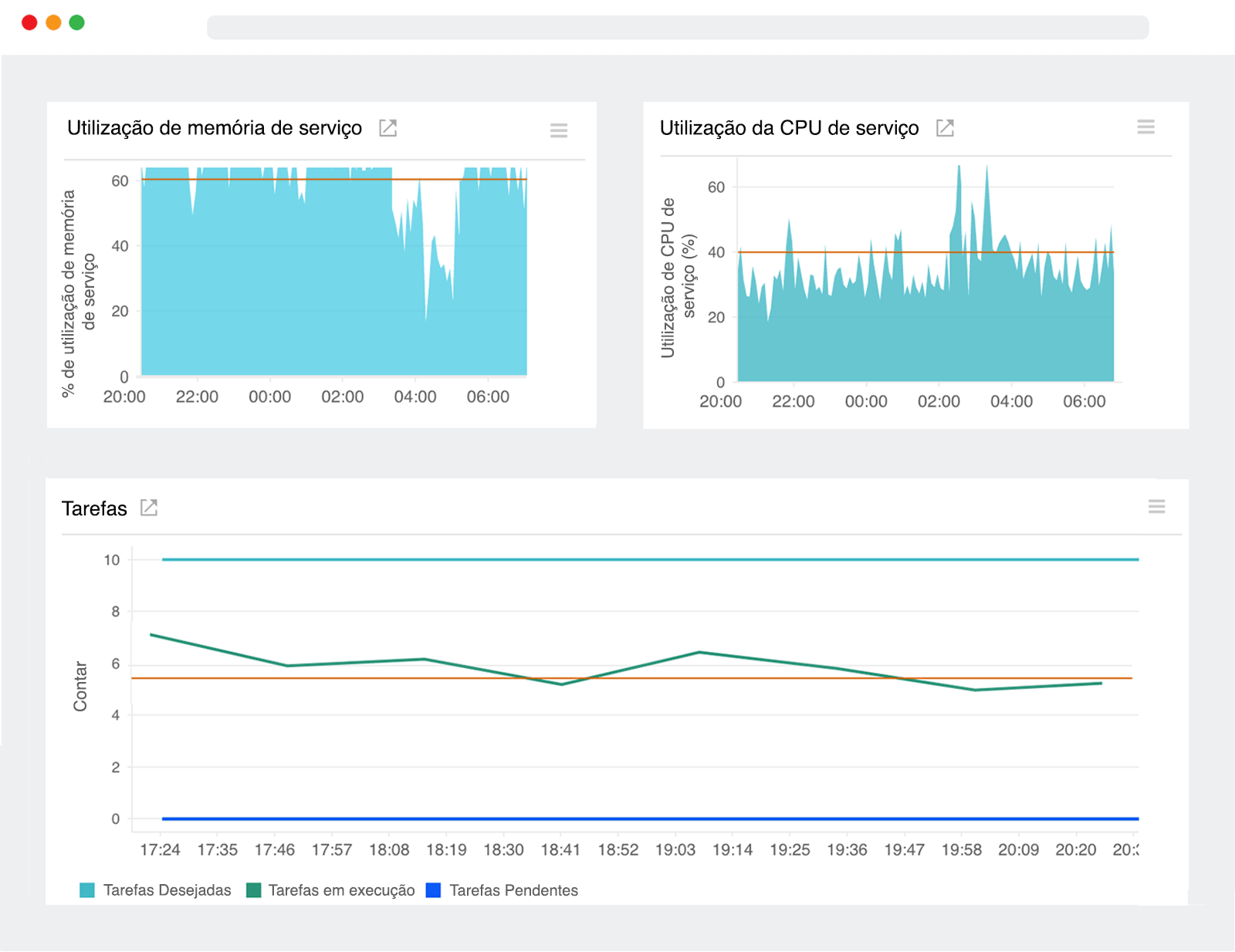Open the memory chart options hamburger menu
1235x952 pixels.
click(x=558, y=130)
